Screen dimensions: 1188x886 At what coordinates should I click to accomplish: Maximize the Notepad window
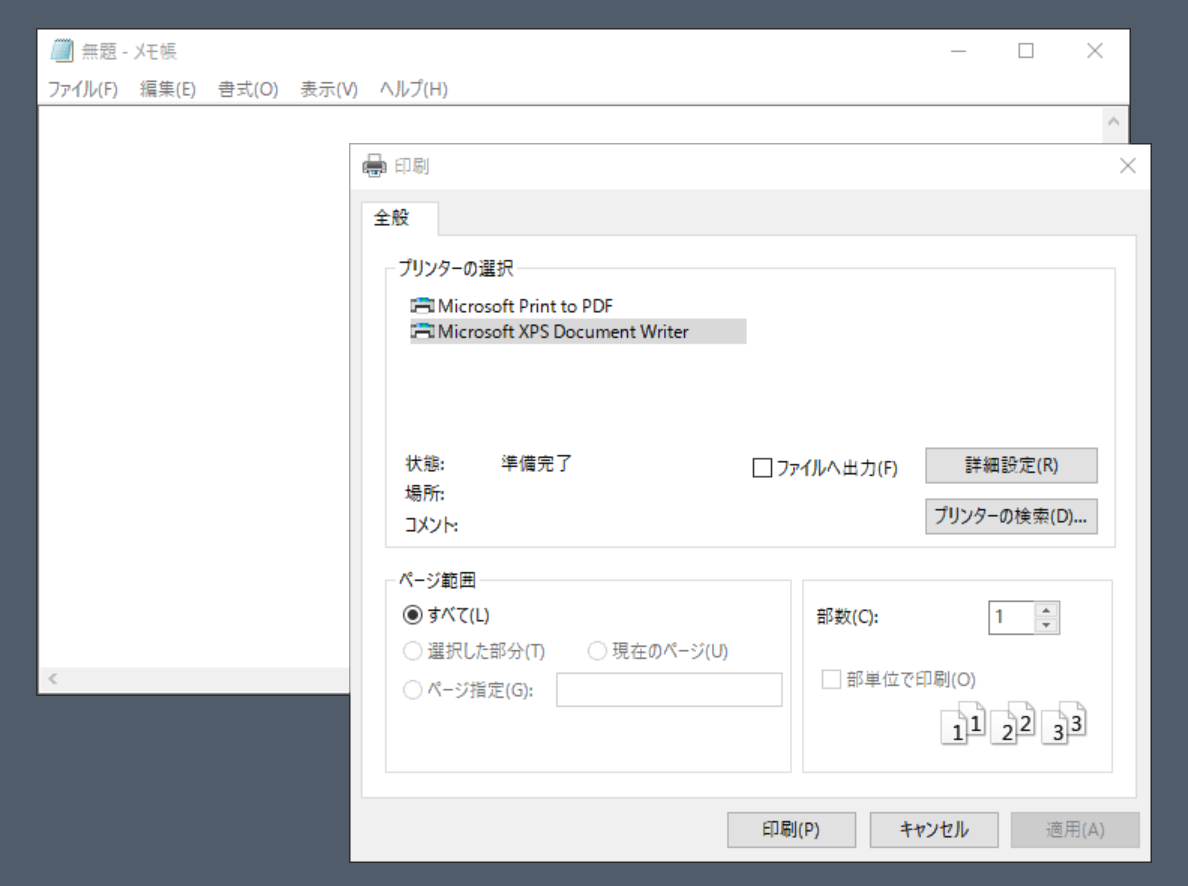(x=1026, y=51)
